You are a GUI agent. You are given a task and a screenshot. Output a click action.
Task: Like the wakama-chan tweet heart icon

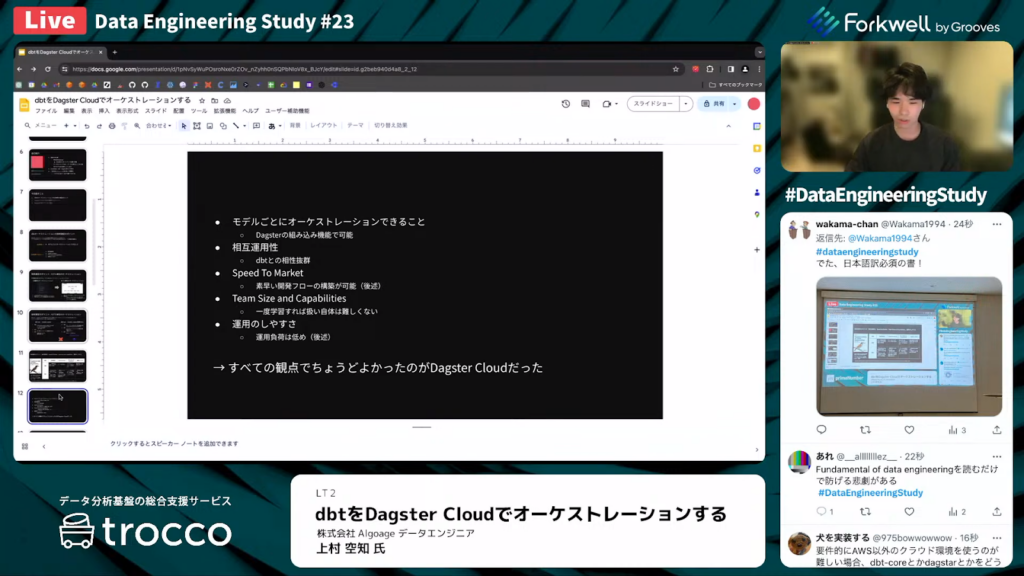tap(909, 430)
